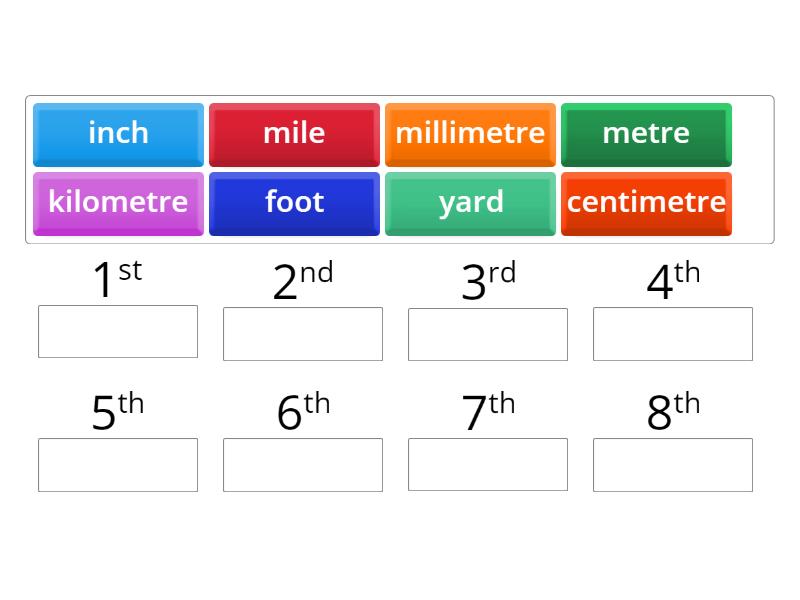The height and width of the screenshot is (600, 800).
Task: Select the mile tile
Action: tap(294, 133)
